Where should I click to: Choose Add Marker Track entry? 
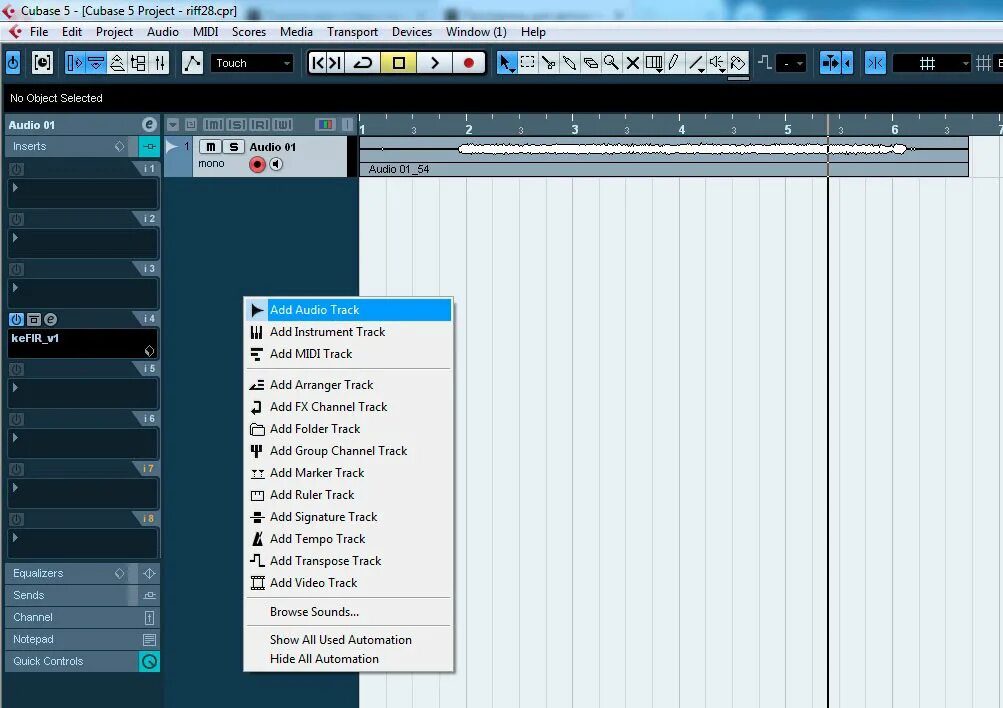click(349, 473)
